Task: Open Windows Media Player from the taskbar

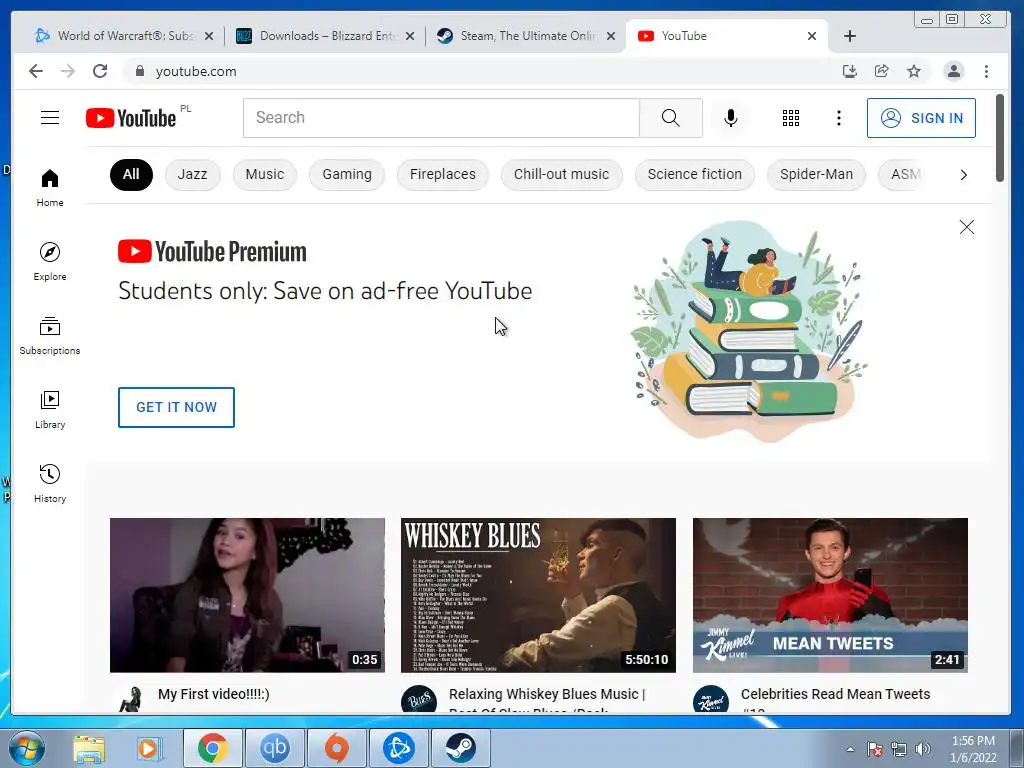Action: coord(148,748)
